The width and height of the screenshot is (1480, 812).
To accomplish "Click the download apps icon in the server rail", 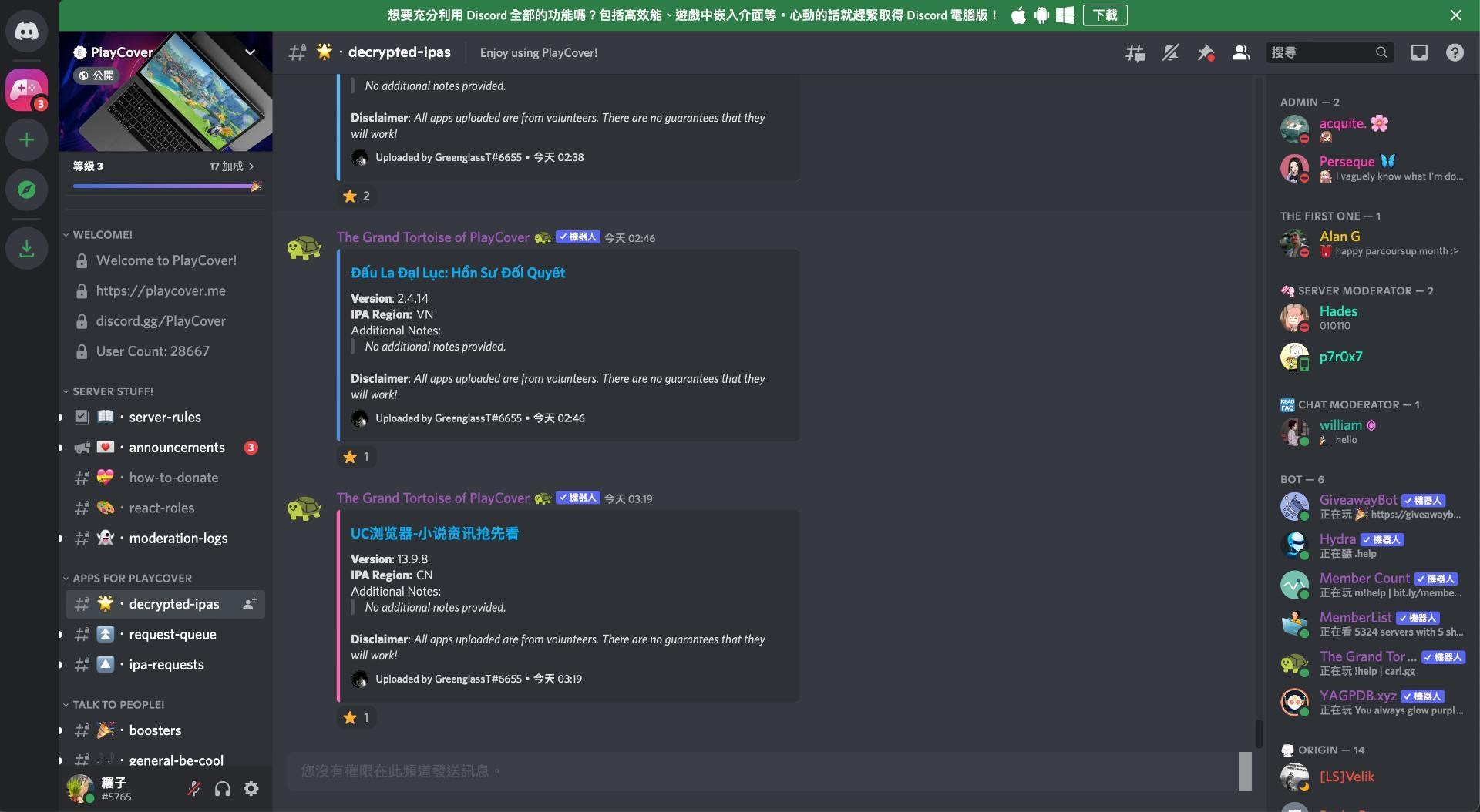I will pyautogui.click(x=27, y=248).
